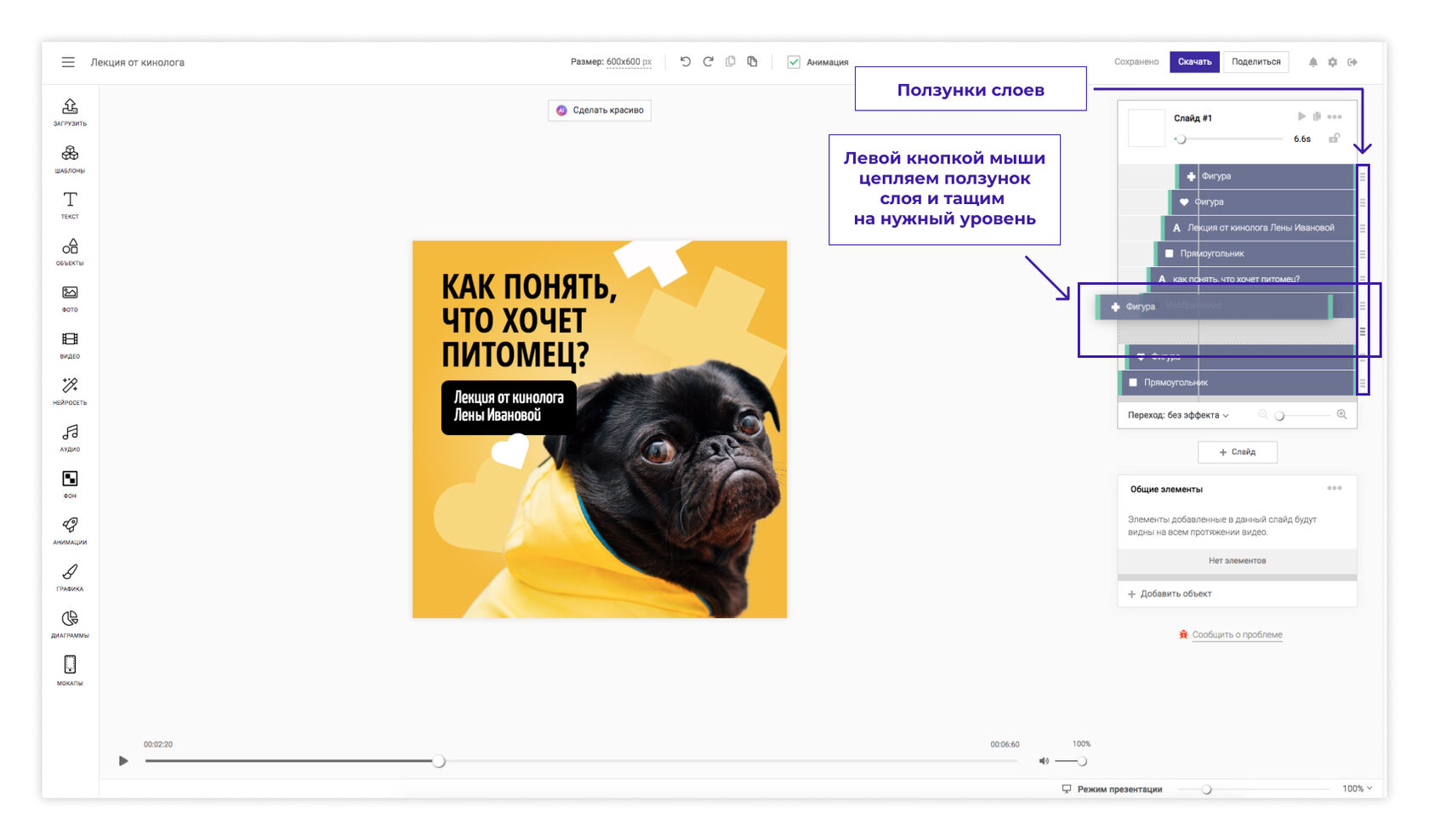This screenshot has height=840, width=1429.
Task: Open the Переход: без эффекта dropdown
Action: pos(1178,415)
